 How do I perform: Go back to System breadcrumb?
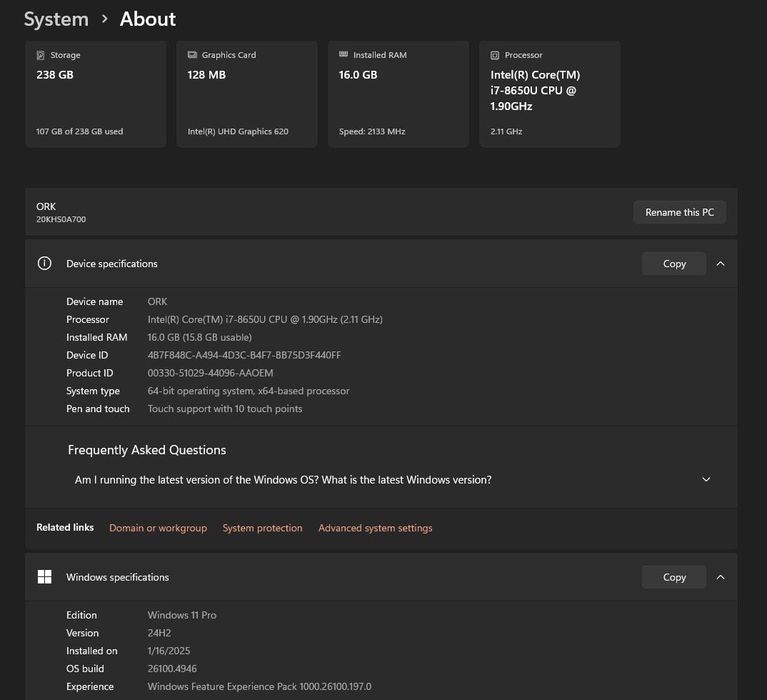(x=56, y=19)
